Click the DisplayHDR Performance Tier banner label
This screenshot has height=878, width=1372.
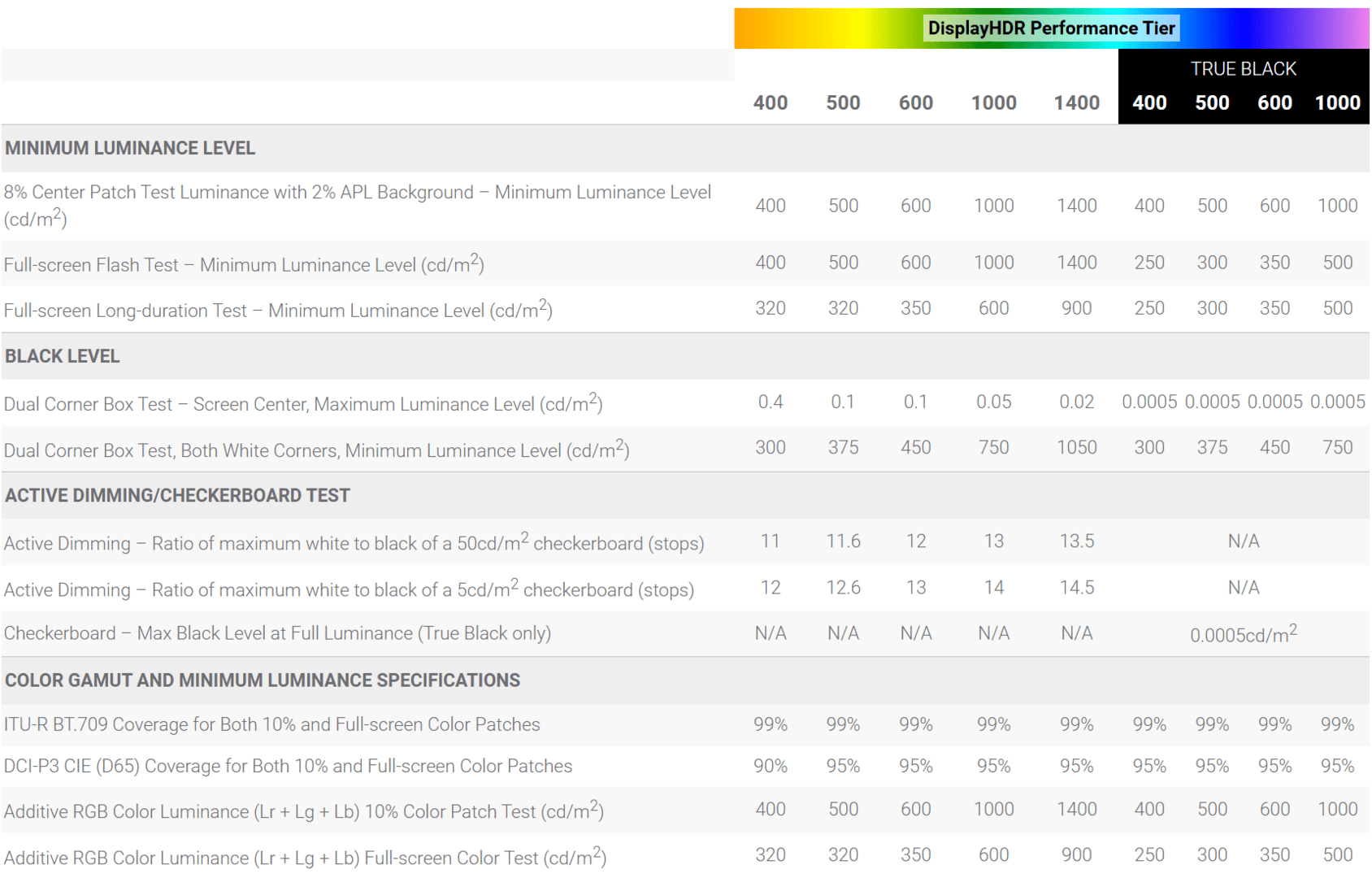click(x=1051, y=28)
